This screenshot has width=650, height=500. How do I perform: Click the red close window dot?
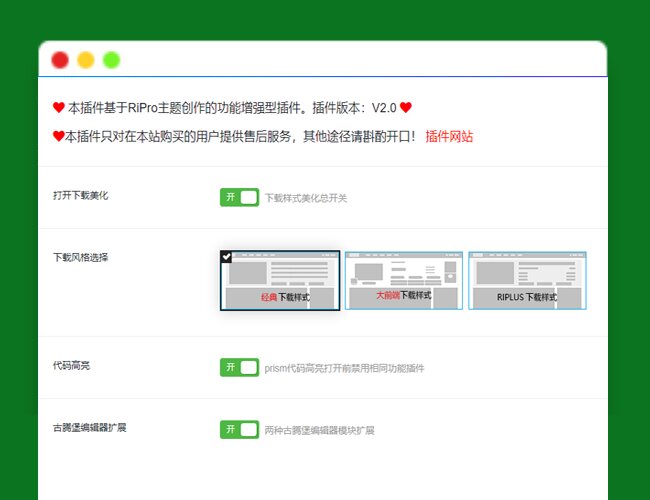point(60,60)
